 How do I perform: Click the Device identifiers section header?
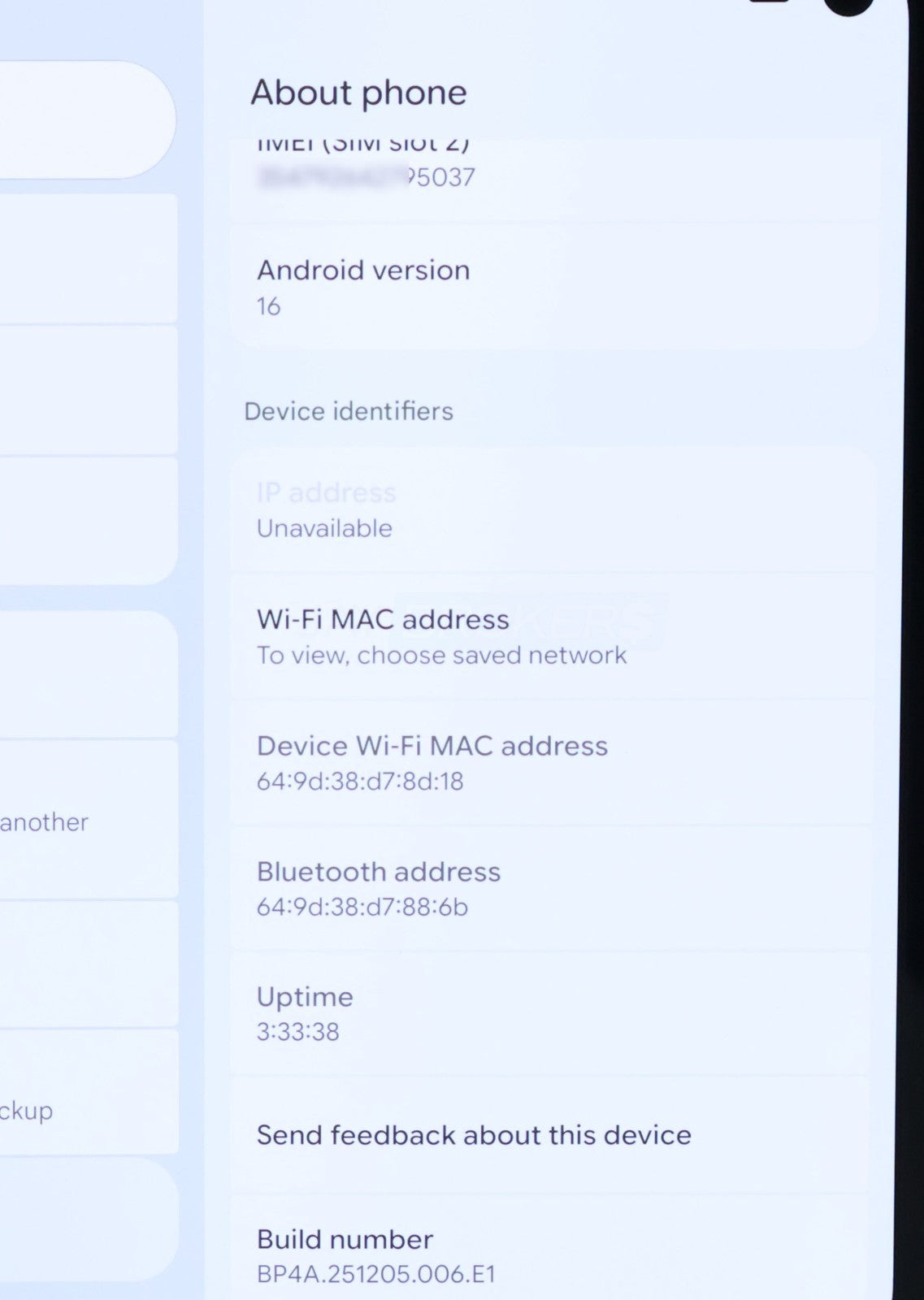[x=349, y=411]
